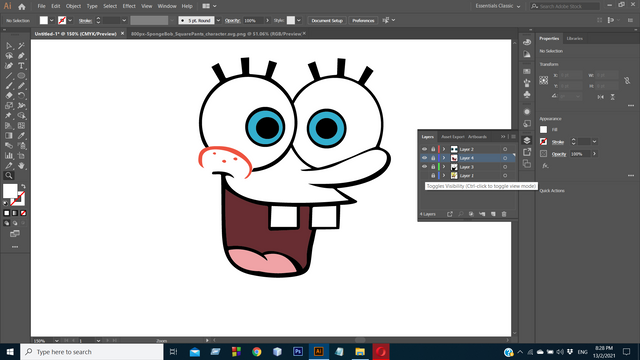Open Change Screen Mode button
Screen dimensions: 640x360
(15, 233)
